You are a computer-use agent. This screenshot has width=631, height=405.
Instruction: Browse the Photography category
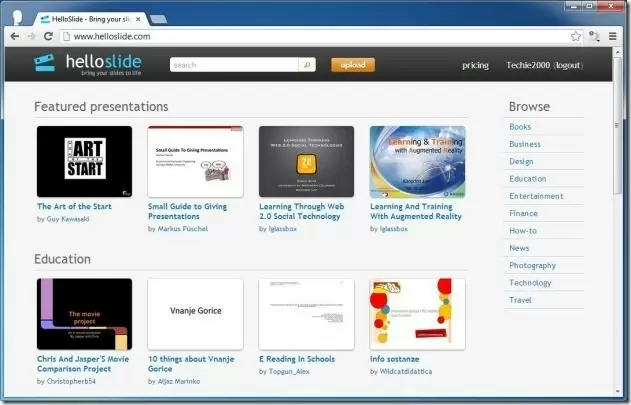point(532,265)
